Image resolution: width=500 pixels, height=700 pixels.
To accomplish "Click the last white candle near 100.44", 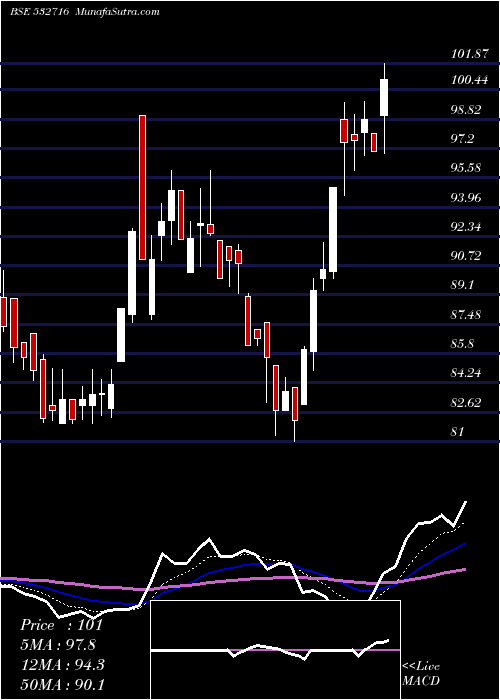I will 384,97.
